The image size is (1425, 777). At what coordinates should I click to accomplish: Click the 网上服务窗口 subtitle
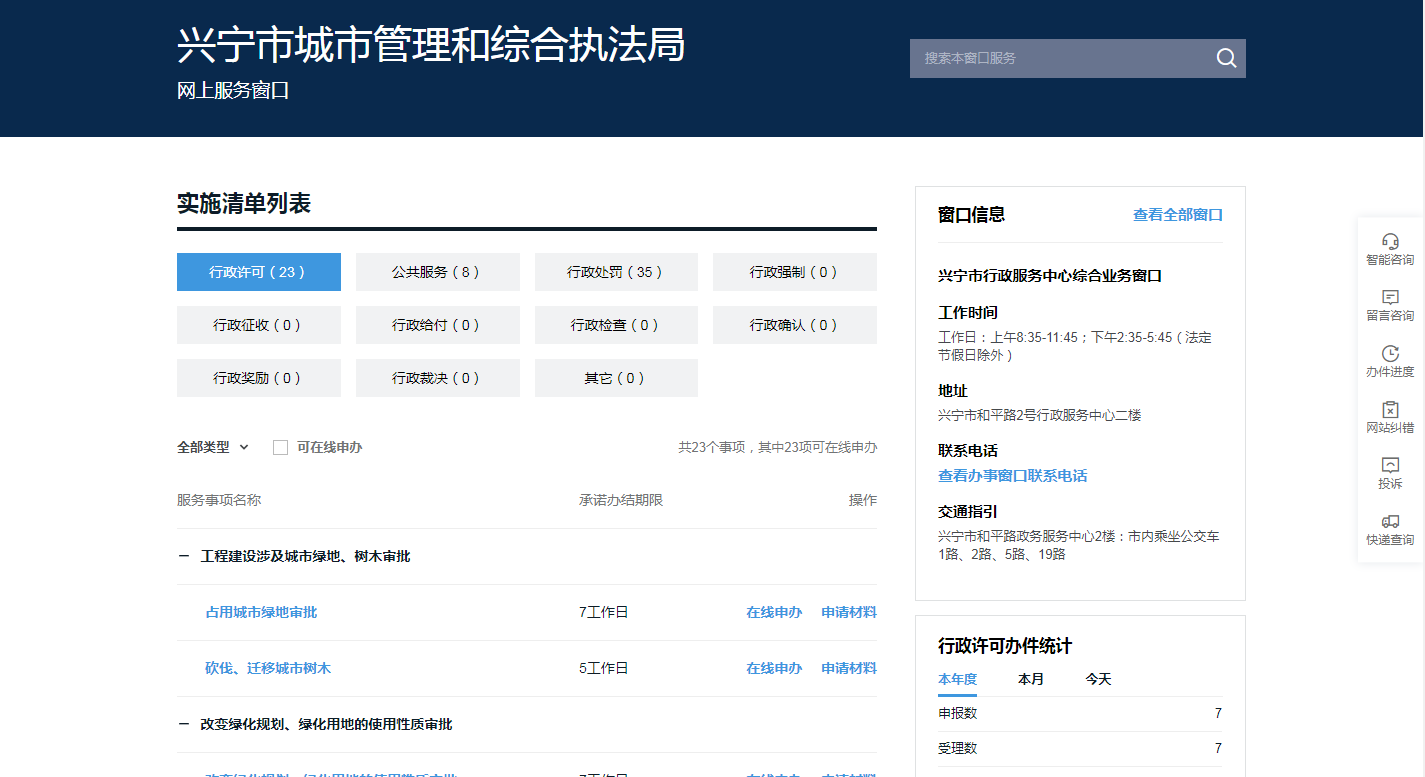point(233,91)
